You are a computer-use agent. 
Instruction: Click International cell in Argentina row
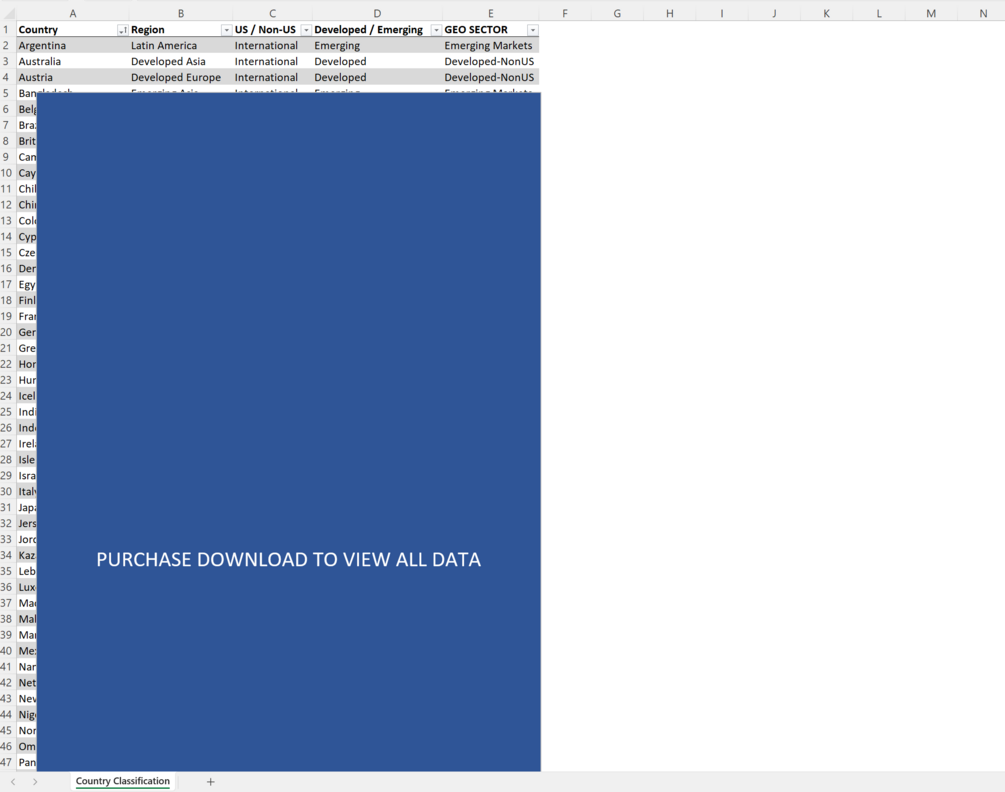[x=272, y=45]
